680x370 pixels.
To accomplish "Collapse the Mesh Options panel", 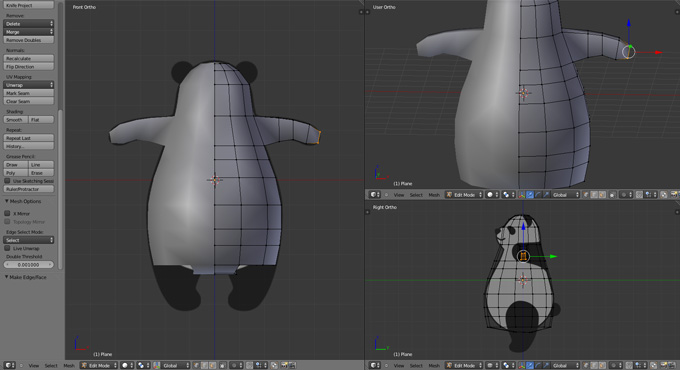I will [7, 201].
